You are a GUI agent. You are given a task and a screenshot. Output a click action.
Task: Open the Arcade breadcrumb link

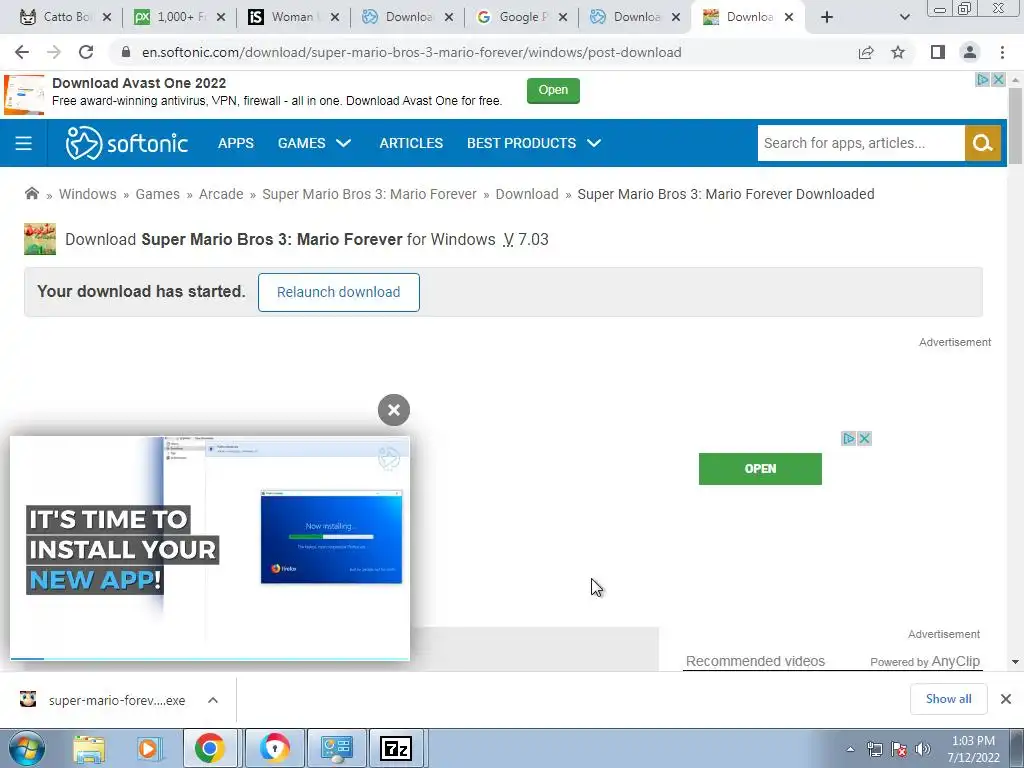pyautogui.click(x=221, y=194)
